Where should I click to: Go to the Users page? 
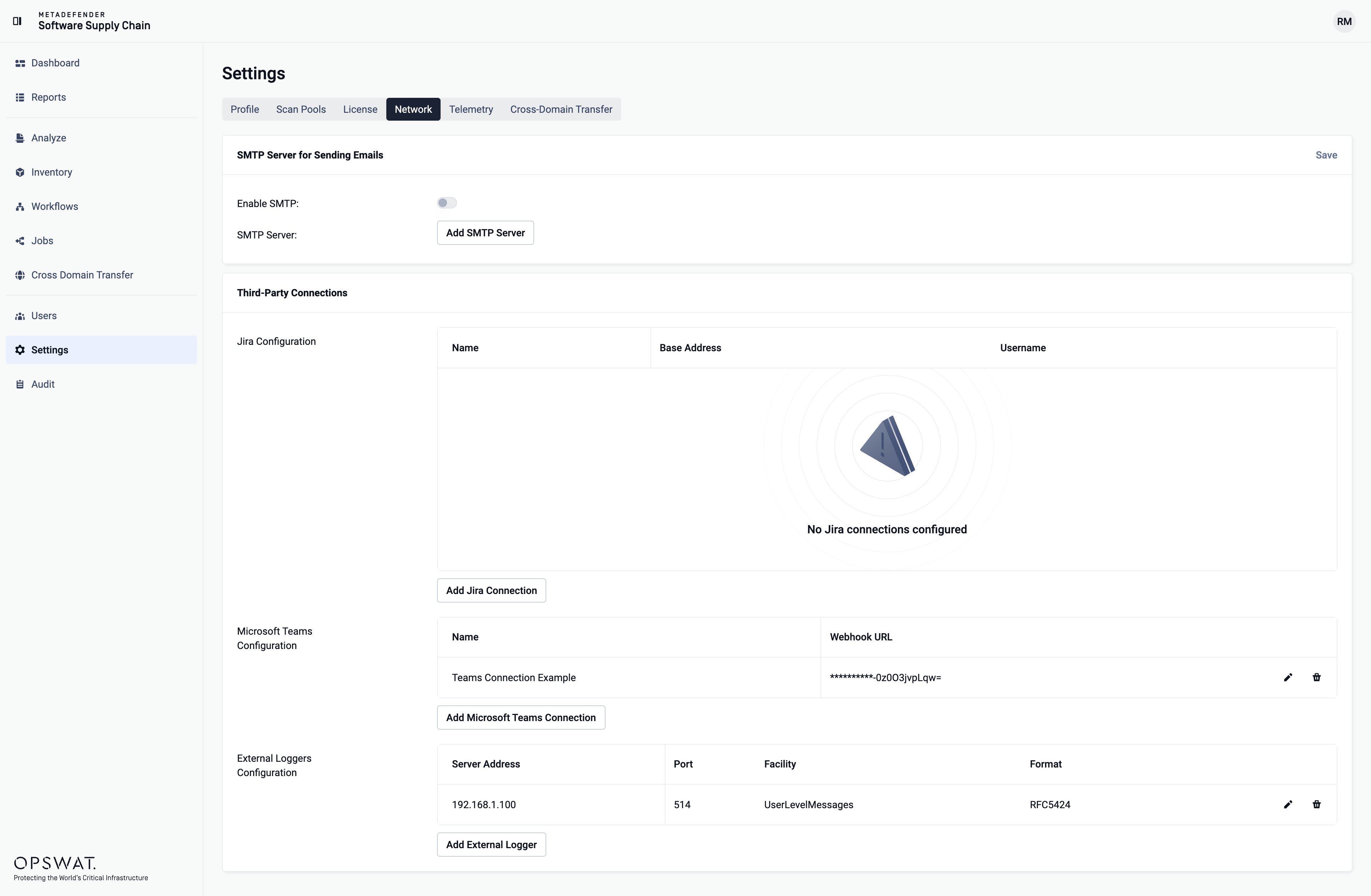click(x=101, y=316)
